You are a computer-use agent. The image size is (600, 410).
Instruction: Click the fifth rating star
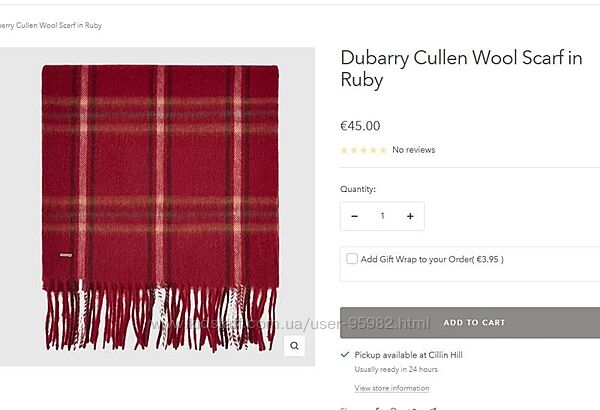point(383,150)
